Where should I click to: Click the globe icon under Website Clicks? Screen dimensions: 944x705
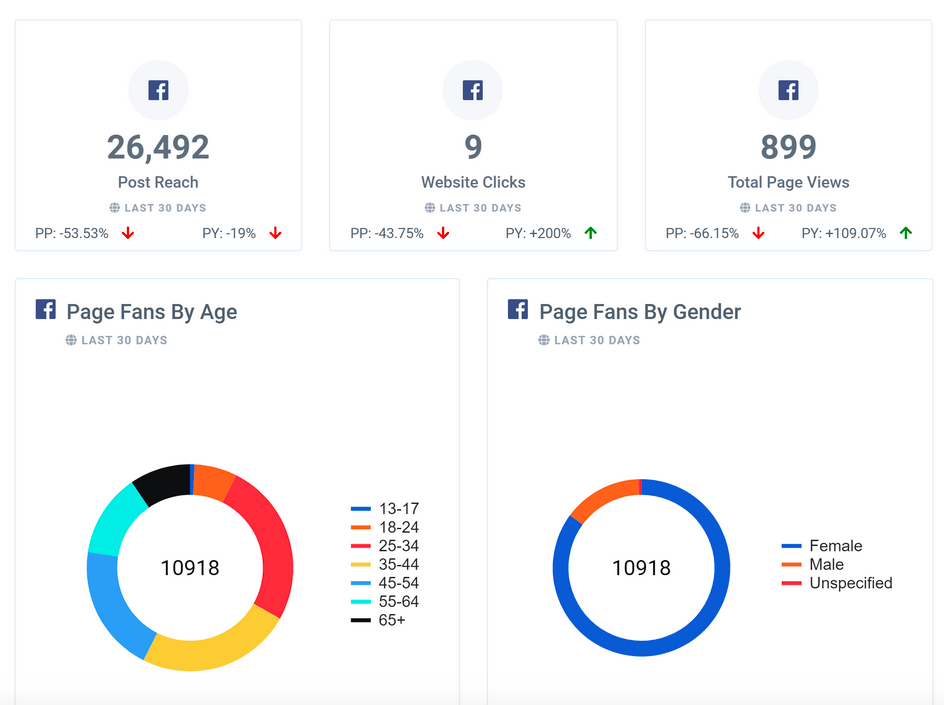click(430, 208)
